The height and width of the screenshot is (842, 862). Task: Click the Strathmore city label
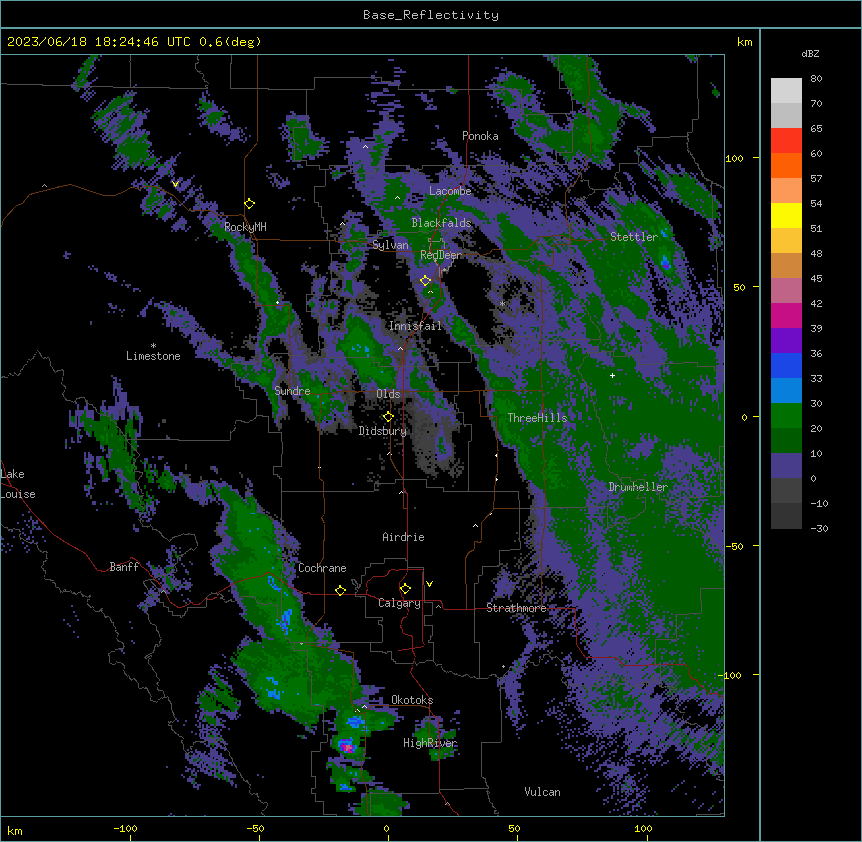pos(516,608)
